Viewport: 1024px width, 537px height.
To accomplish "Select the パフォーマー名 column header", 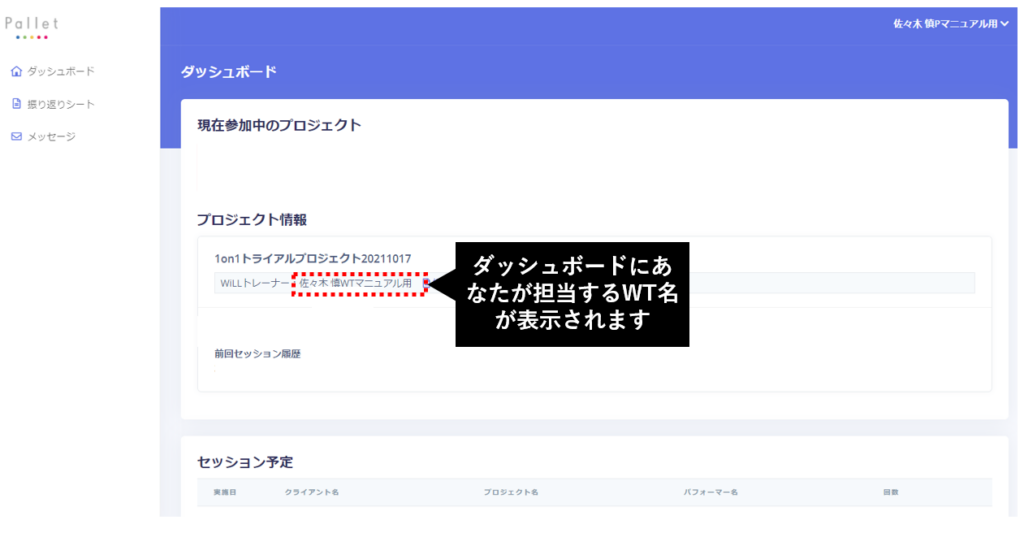I will pyautogui.click(x=710, y=493).
